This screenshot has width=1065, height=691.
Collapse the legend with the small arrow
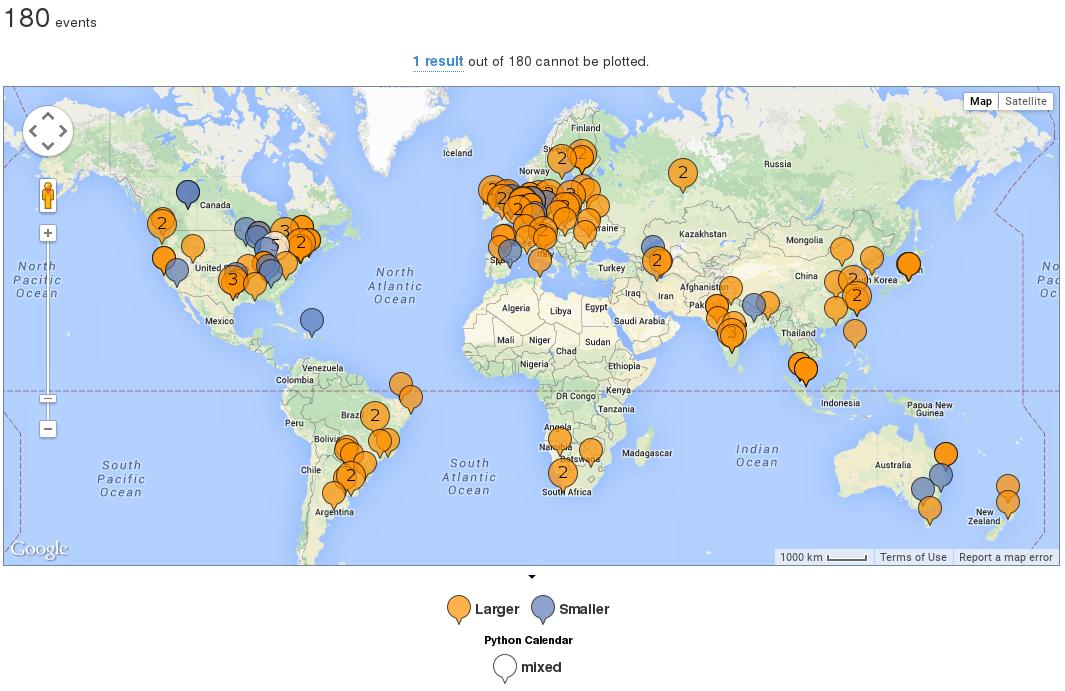pos(532,577)
